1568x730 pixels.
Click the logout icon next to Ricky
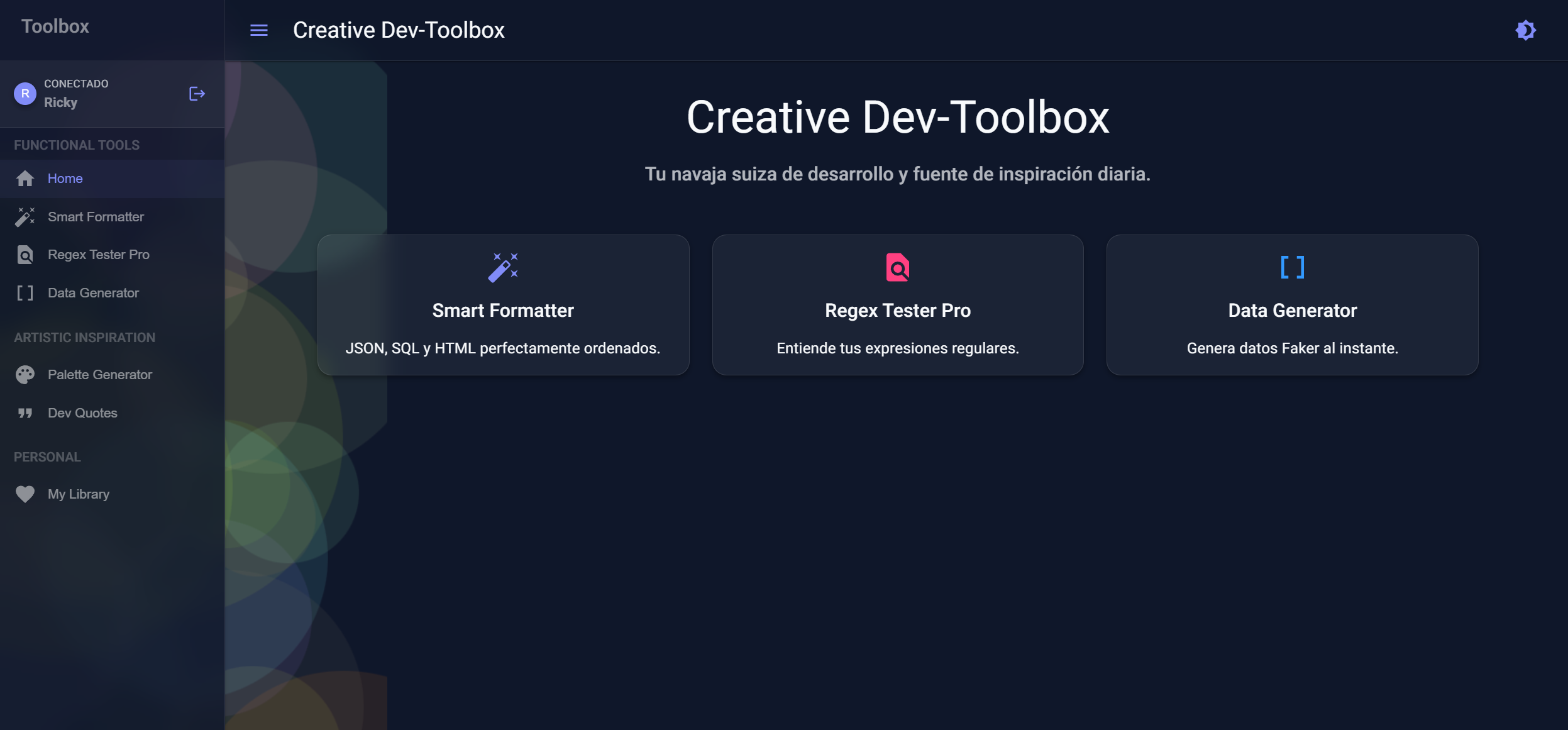[x=197, y=94]
